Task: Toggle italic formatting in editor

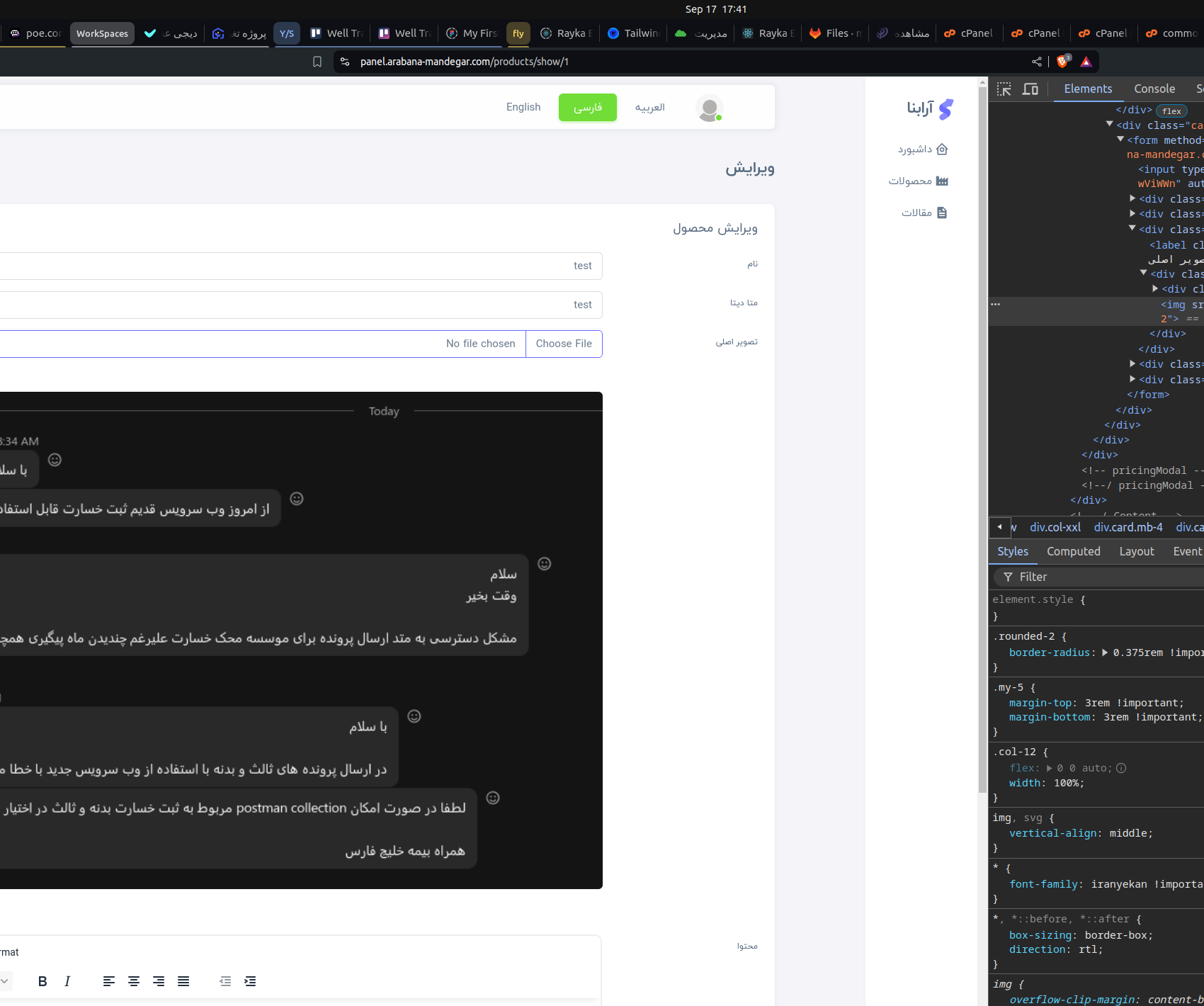Action: pos(67,981)
